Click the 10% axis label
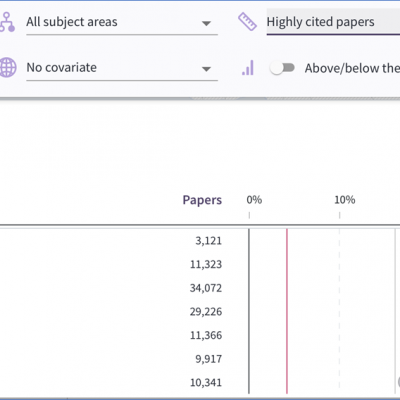The image size is (400, 400). point(345,200)
